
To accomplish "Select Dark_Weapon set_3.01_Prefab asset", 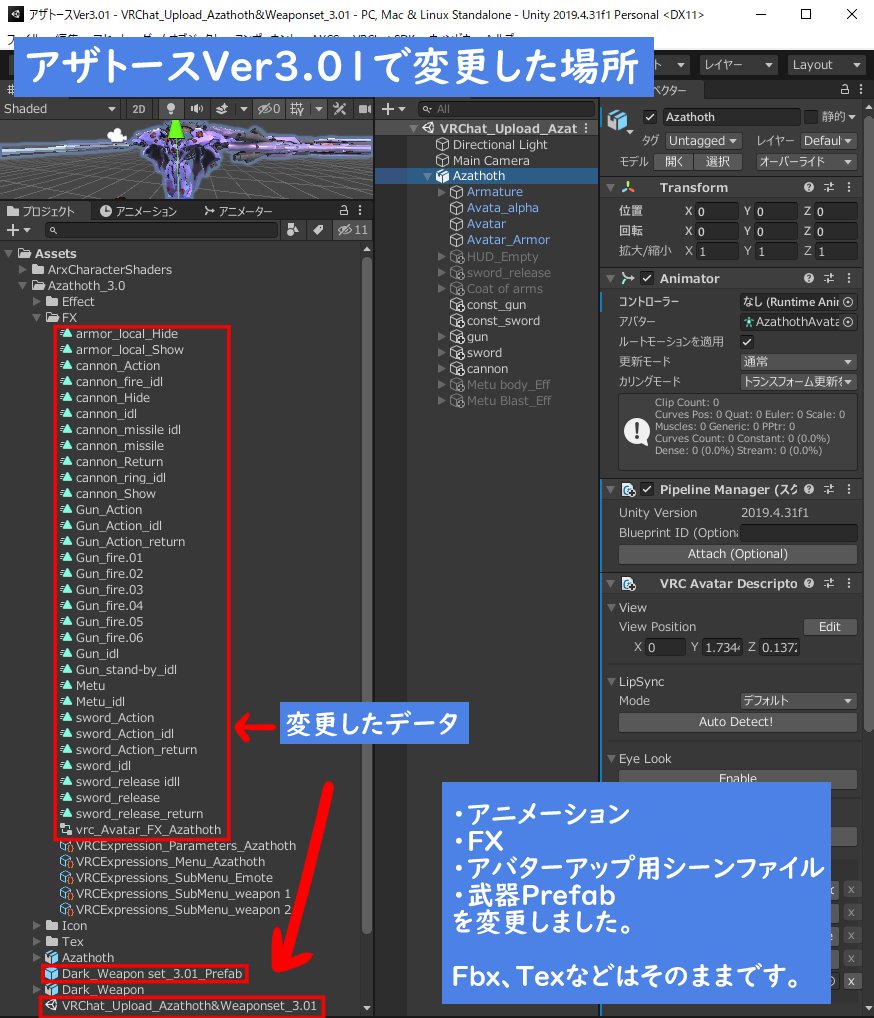I will tap(151, 974).
